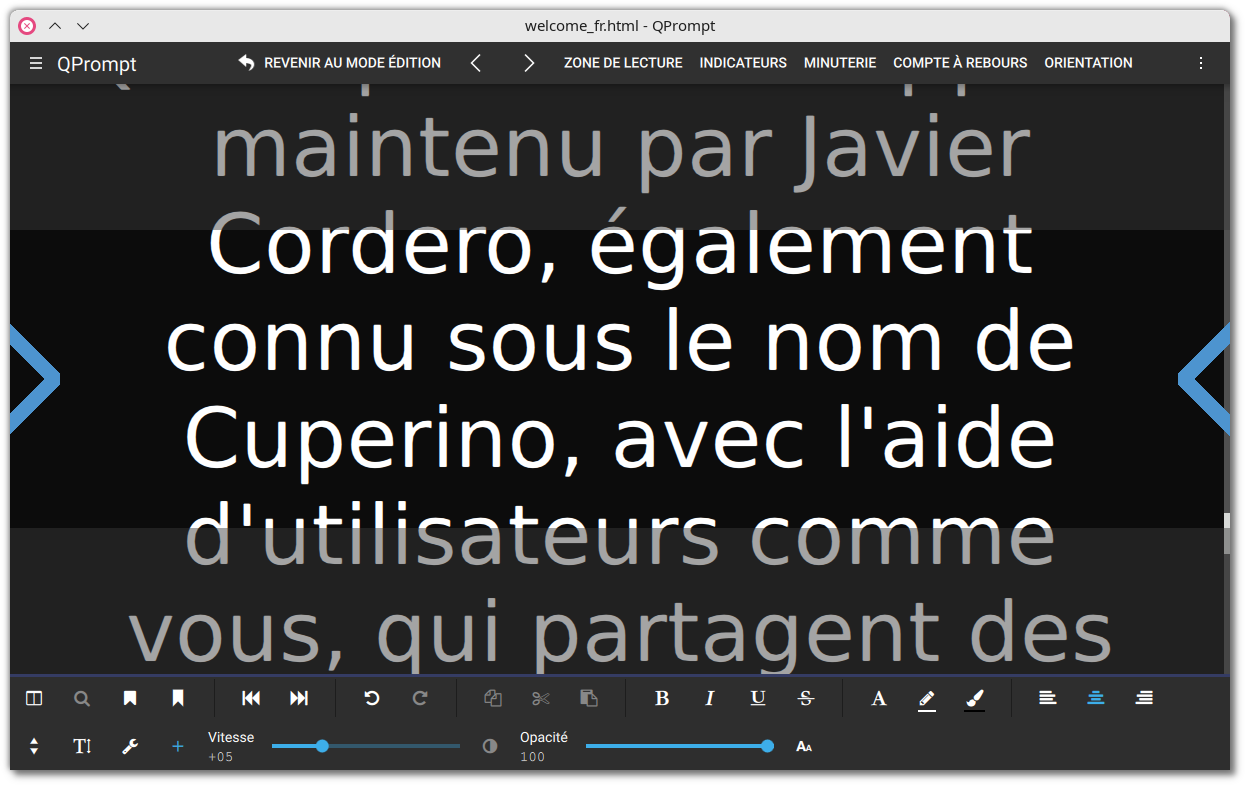This screenshot has width=1246, height=786.
Task: Align text left
Action: point(1047,698)
